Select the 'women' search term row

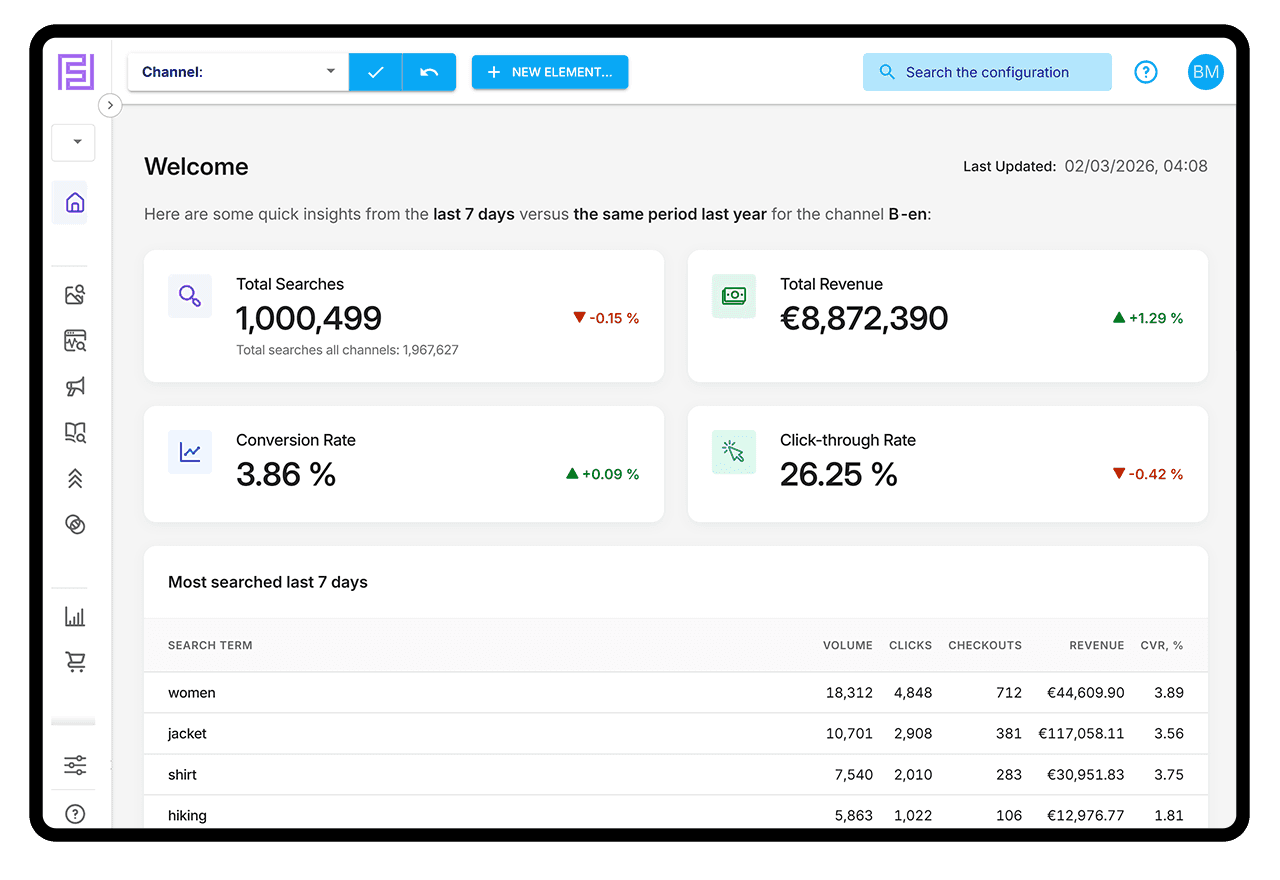(x=676, y=692)
